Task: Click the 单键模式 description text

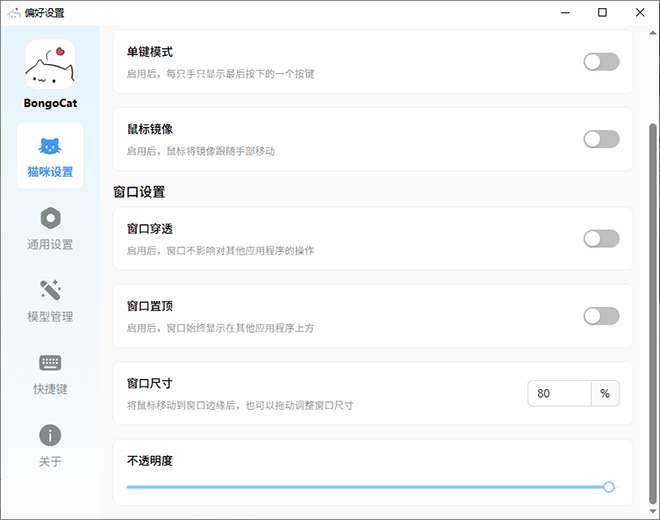Action: pos(221,74)
